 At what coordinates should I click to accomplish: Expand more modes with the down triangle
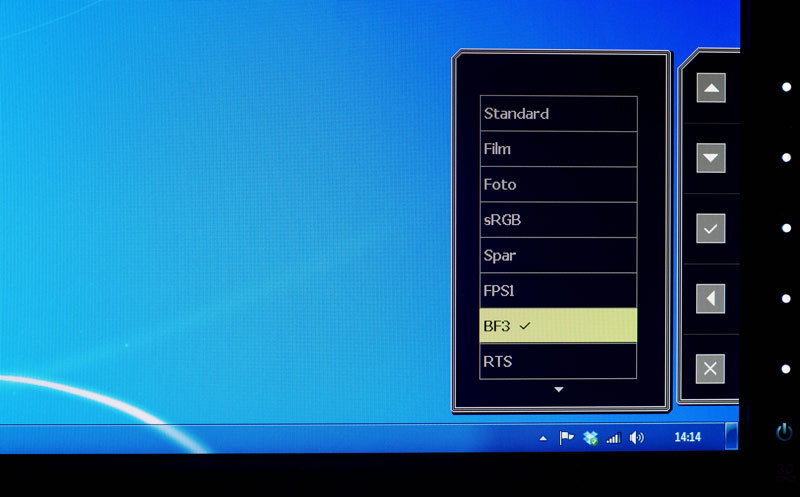pos(559,389)
